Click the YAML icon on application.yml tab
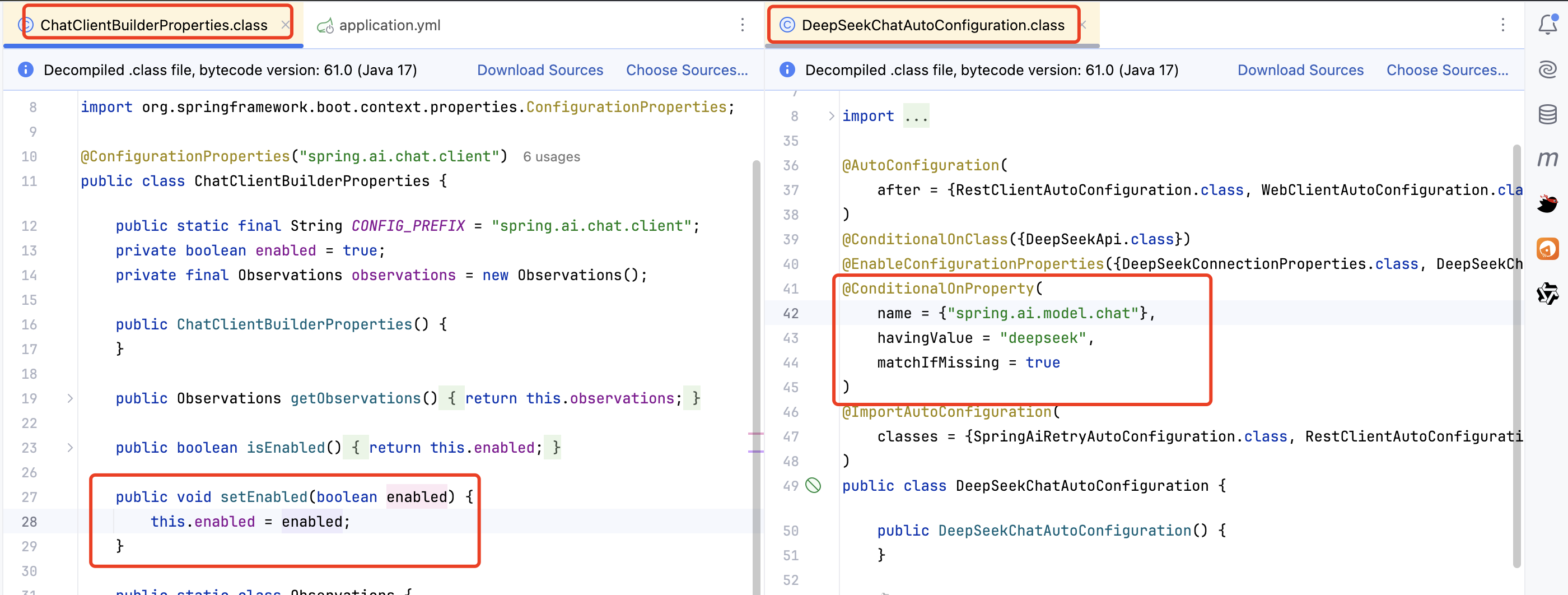 pos(326,25)
